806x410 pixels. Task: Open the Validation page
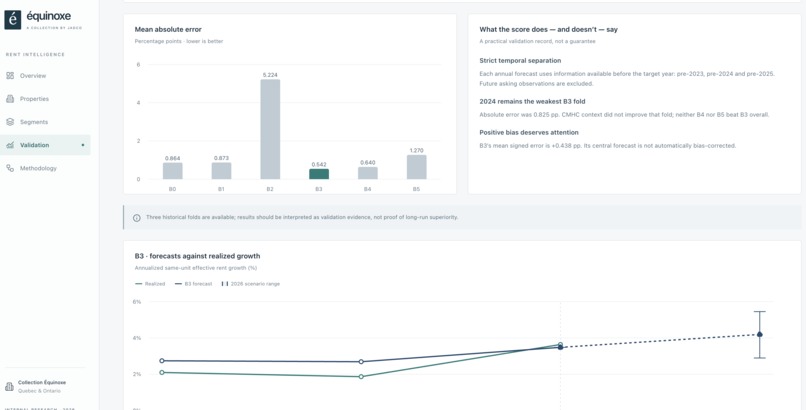click(x=45, y=145)
